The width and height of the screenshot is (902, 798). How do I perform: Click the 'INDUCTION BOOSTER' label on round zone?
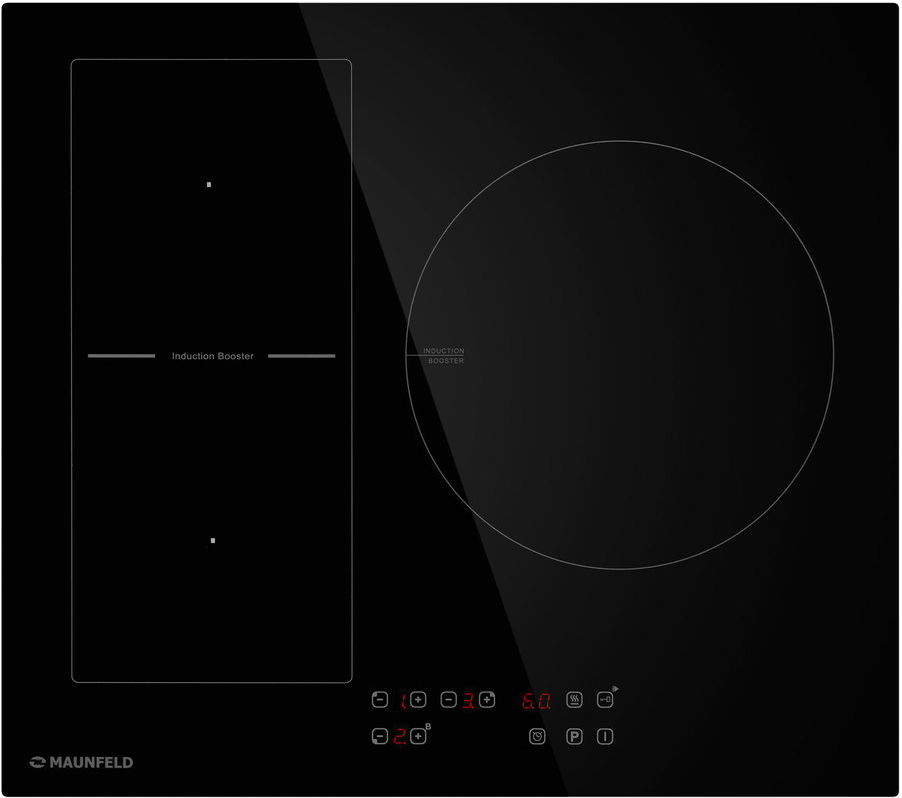point(444,356)
